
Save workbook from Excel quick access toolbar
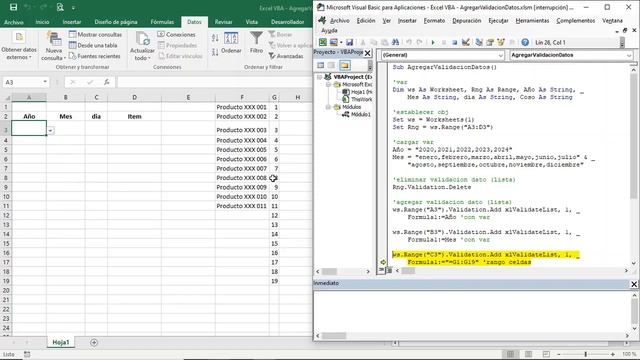[x=13, y=7]
